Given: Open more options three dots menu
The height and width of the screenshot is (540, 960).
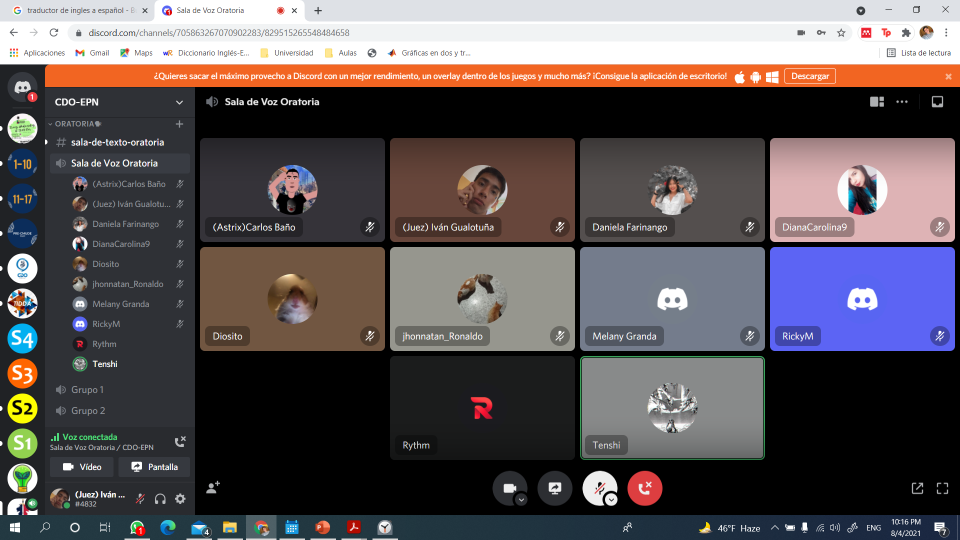Looking at the screenshot, I should pyautogui.click(x=902, y=102).
